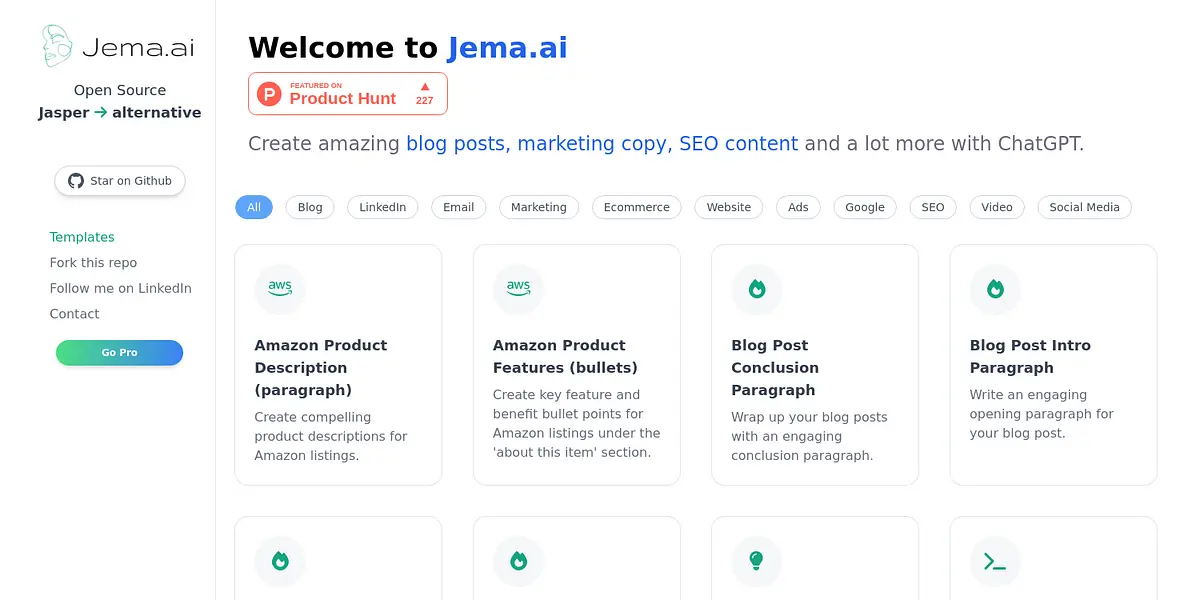Go to Follow me on LinkedIn
The image size is (1200, 600).
(120, 288)
